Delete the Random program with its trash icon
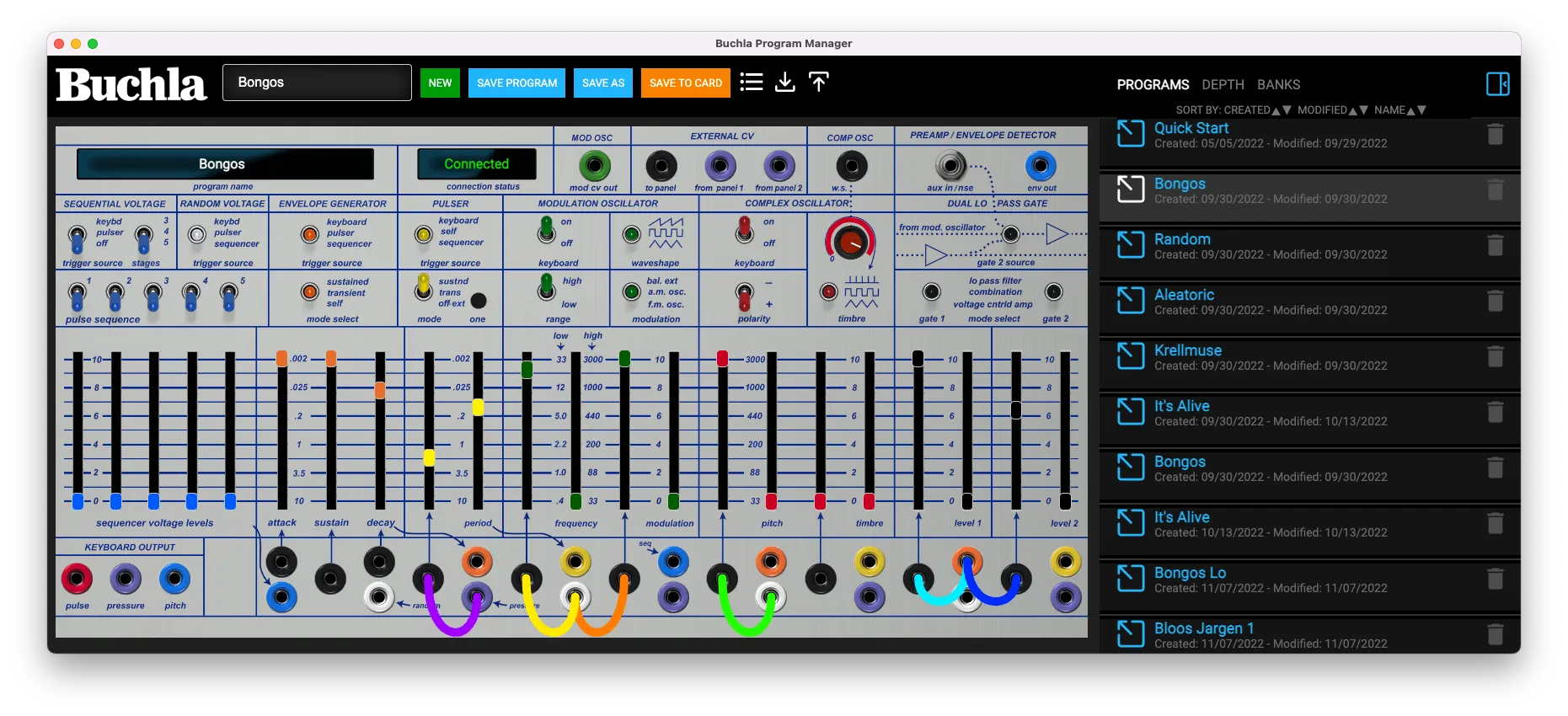Viewport: 1568px width, 716px height. coord(1495,245)
